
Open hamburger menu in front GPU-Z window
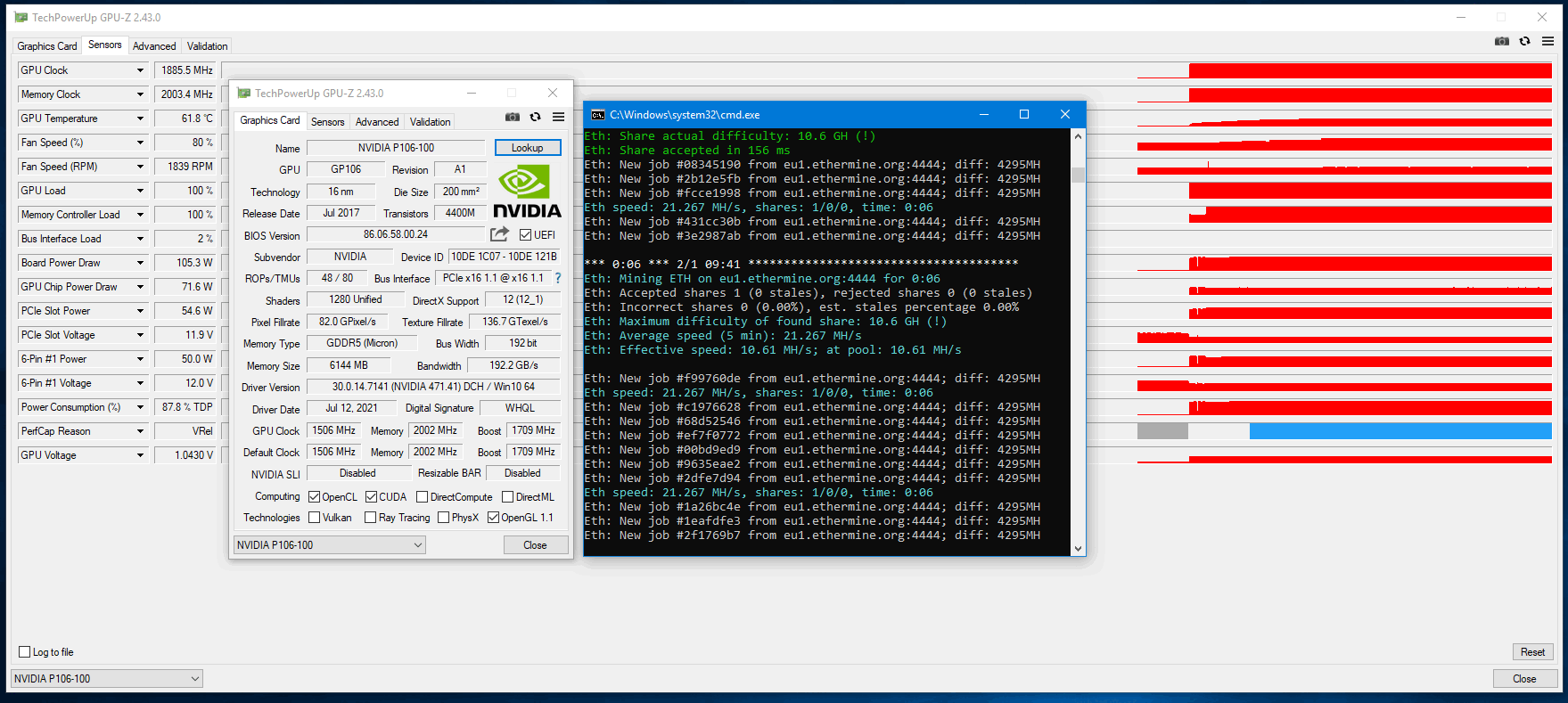pyautogui.click(x=559, y=117)
